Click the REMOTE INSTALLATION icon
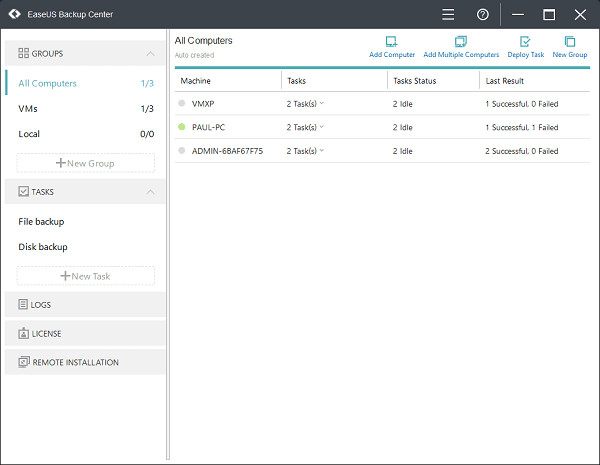This screenshot has width=600, height=465. click(x=24, y=362)
